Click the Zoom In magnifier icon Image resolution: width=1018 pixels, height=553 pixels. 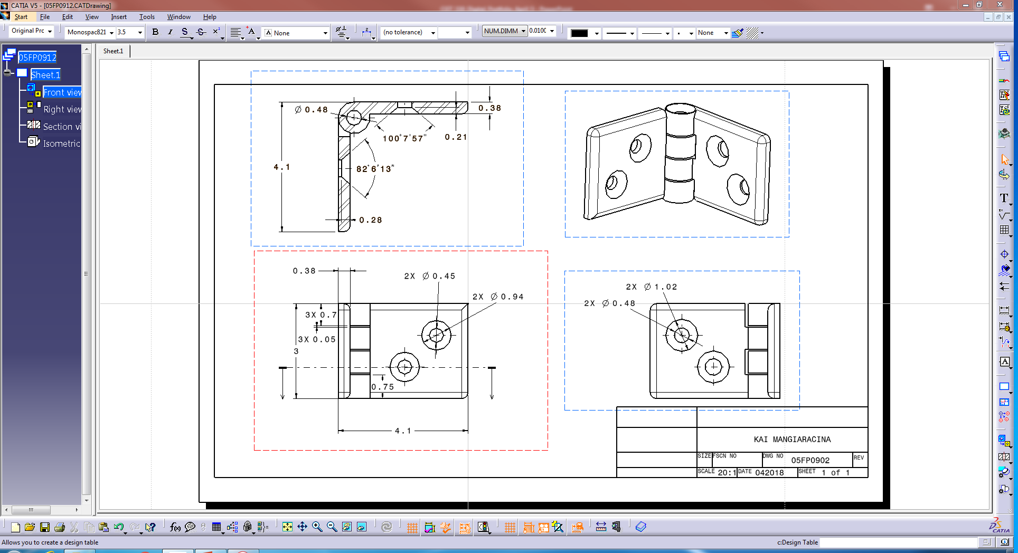click(317, 527)
